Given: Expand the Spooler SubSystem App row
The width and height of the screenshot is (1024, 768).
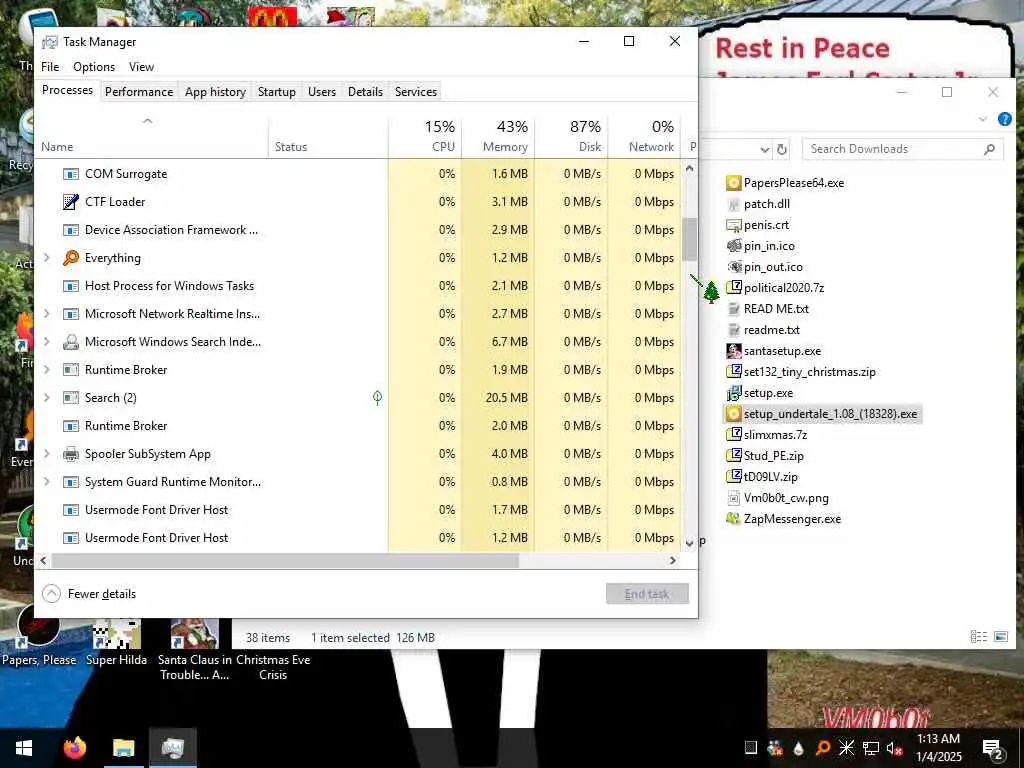Looking at the screenshot, I should 47,454.
